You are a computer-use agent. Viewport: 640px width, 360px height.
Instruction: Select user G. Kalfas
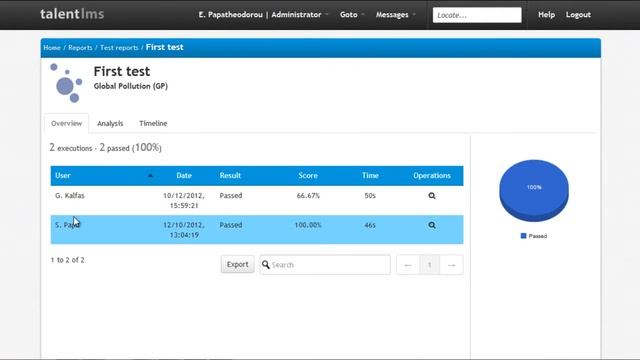(x=70, y=196)
